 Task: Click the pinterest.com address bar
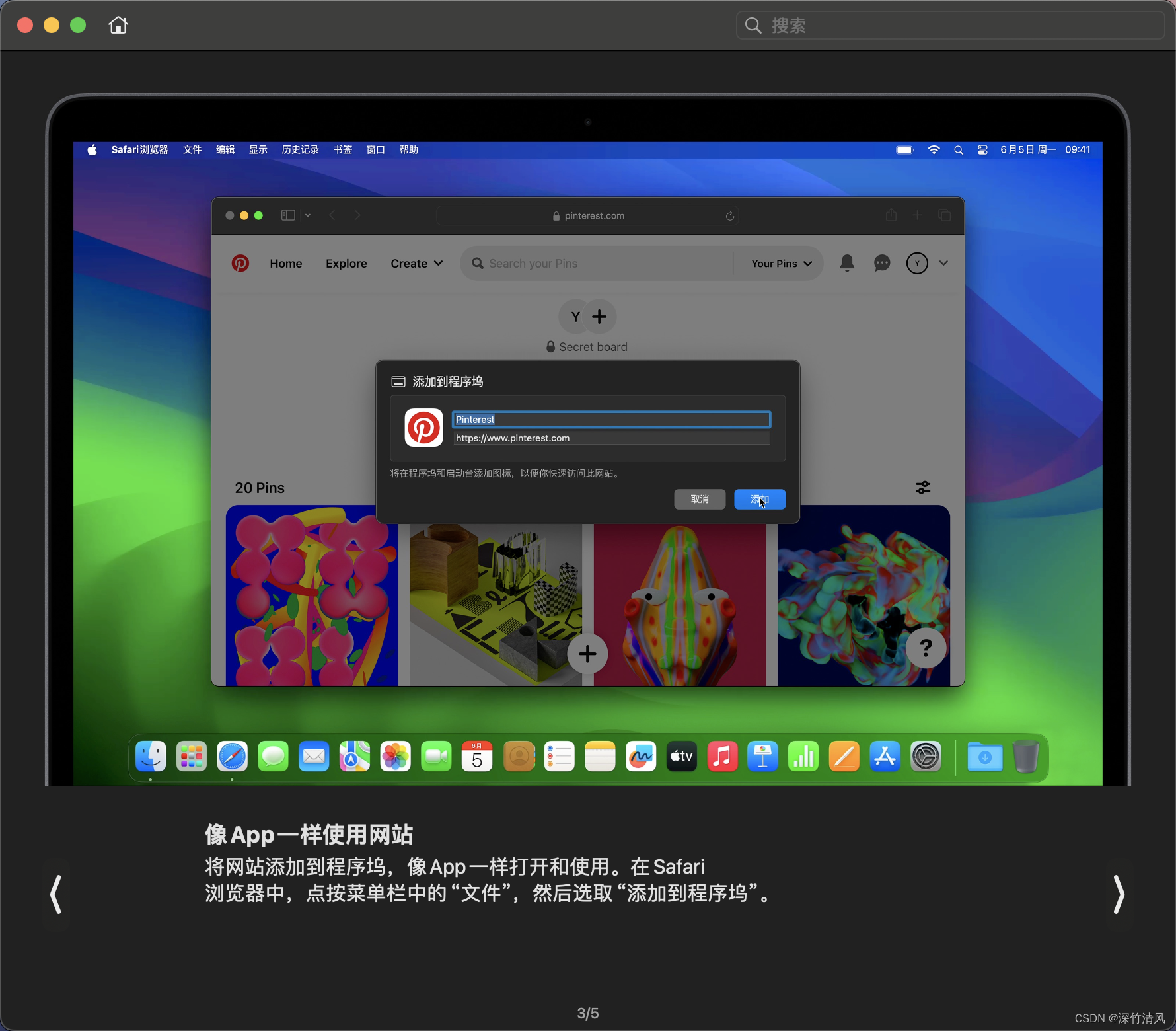click(x=587, y=216)
